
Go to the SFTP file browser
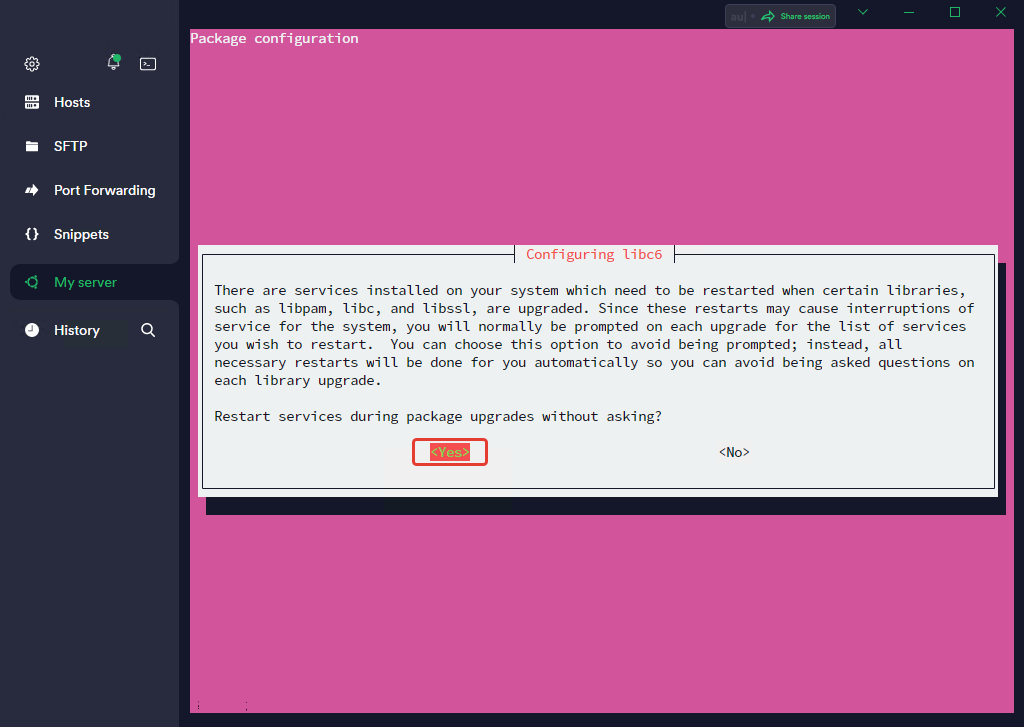[x=70, y=146]
